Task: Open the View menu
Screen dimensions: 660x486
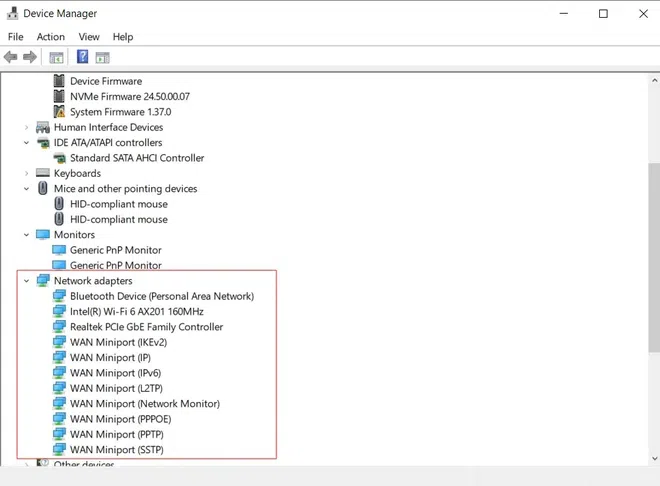Action: 89,37
